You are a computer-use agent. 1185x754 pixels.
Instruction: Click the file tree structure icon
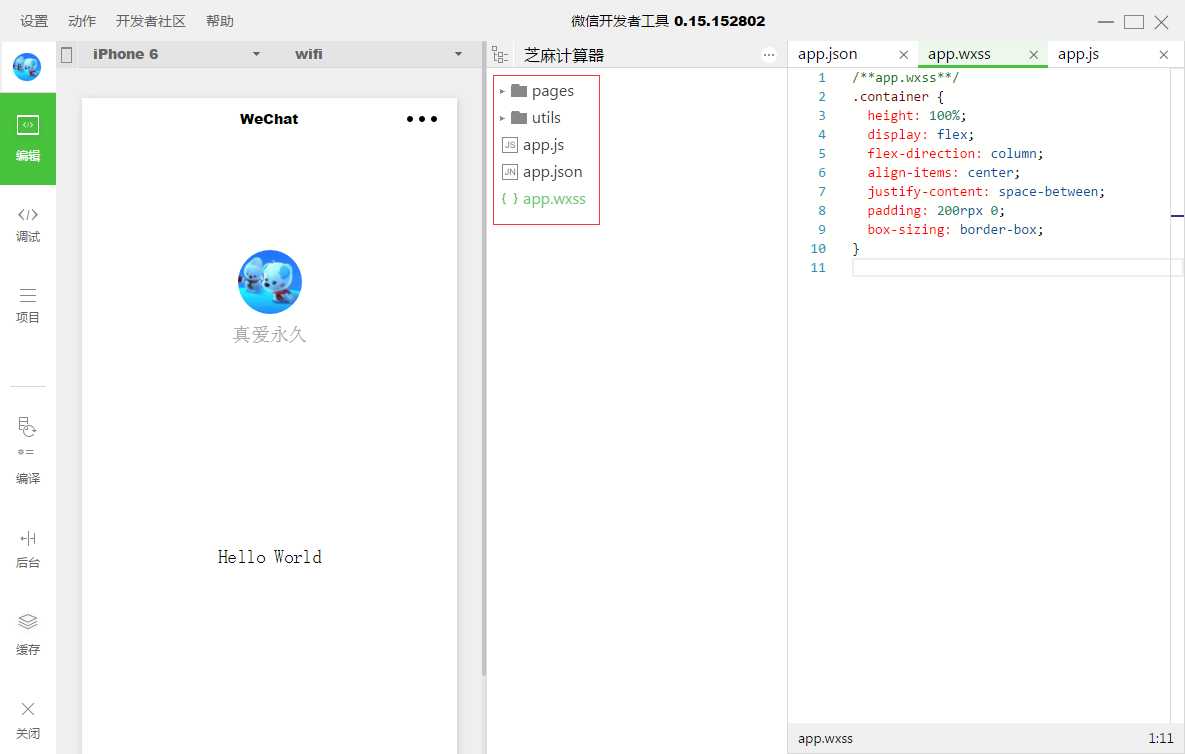click(500, 54)
